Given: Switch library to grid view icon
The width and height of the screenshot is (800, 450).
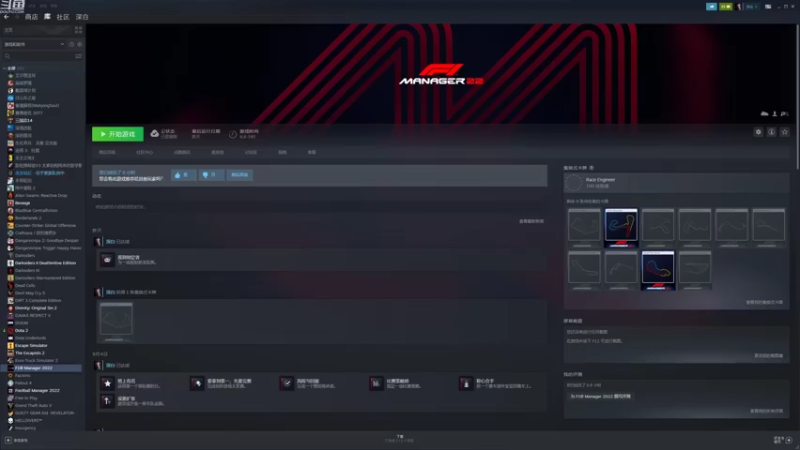Looking at the screenshot, I should pyautogui.click(x=78, y=30).
